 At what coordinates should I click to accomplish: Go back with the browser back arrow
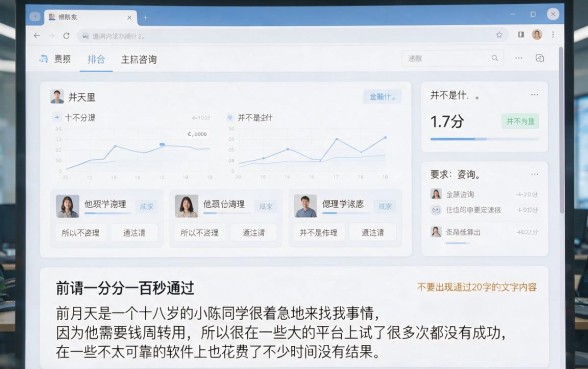coord(37,36)
